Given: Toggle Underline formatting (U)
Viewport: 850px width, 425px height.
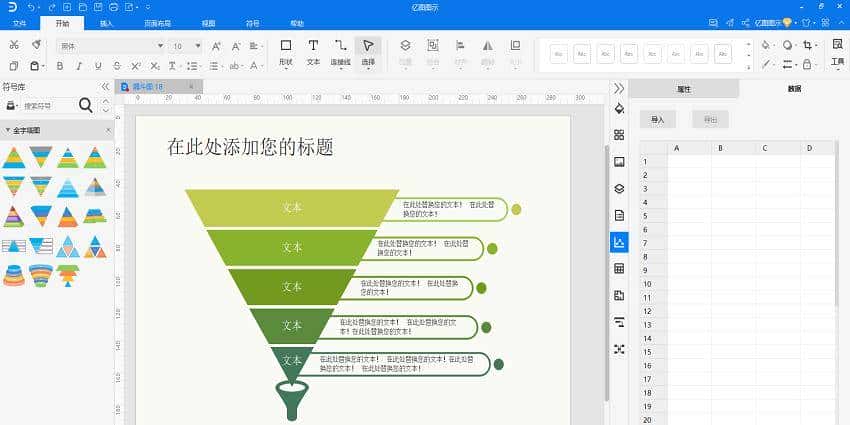Looking at the screenshot, I should pos(98,66).
